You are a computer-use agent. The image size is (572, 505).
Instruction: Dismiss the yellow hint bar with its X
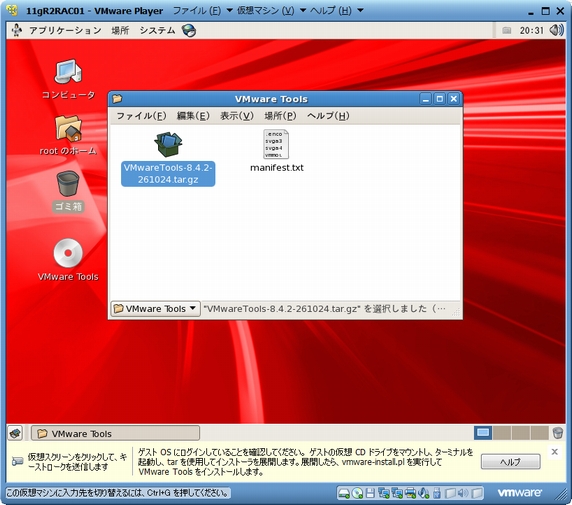554,452
